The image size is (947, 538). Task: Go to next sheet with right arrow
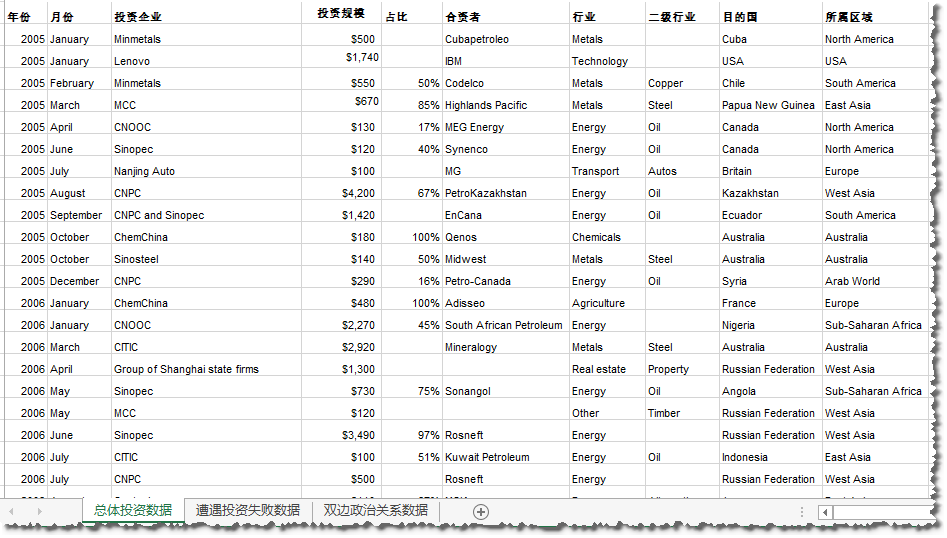click(x=39, y=511)
